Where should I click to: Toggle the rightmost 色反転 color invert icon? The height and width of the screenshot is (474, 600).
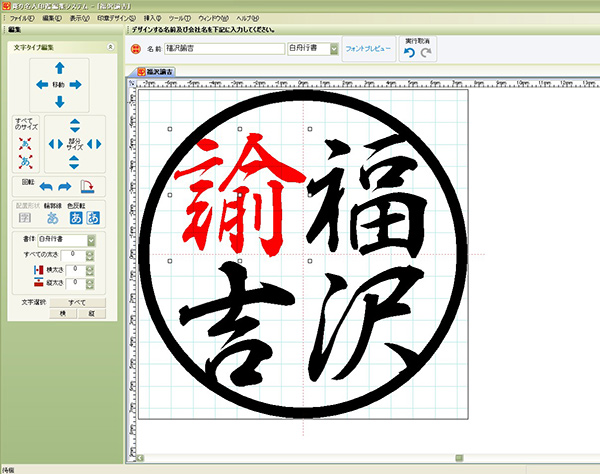click(93, 218)
